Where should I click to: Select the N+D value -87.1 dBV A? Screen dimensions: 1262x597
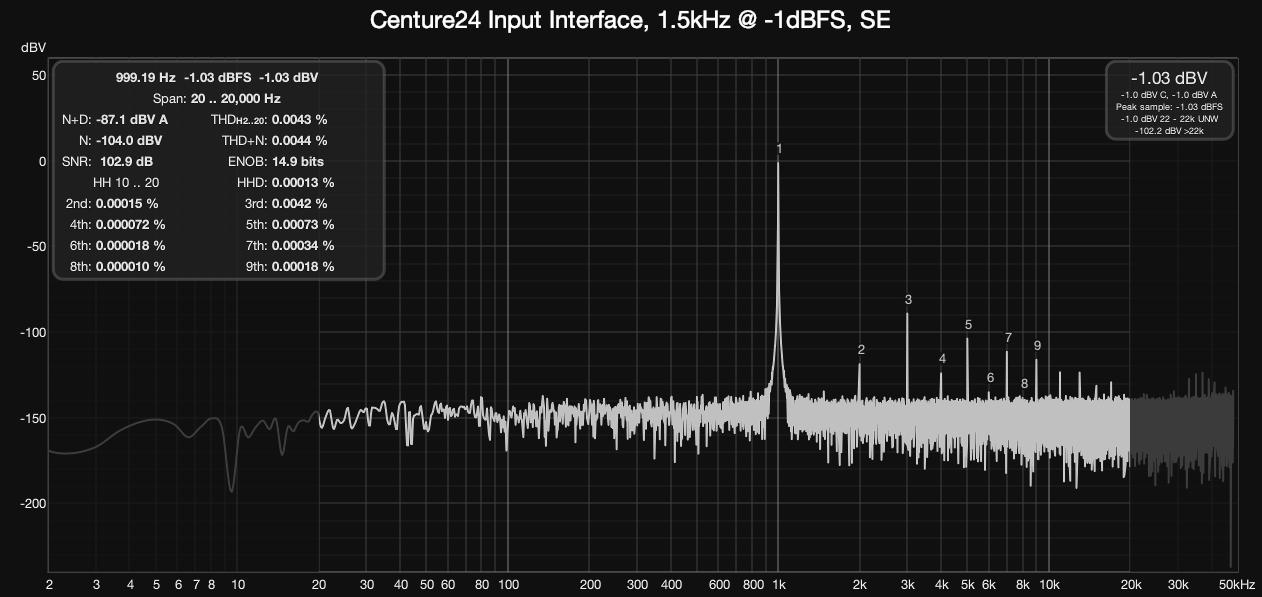(x=132, y=119)
